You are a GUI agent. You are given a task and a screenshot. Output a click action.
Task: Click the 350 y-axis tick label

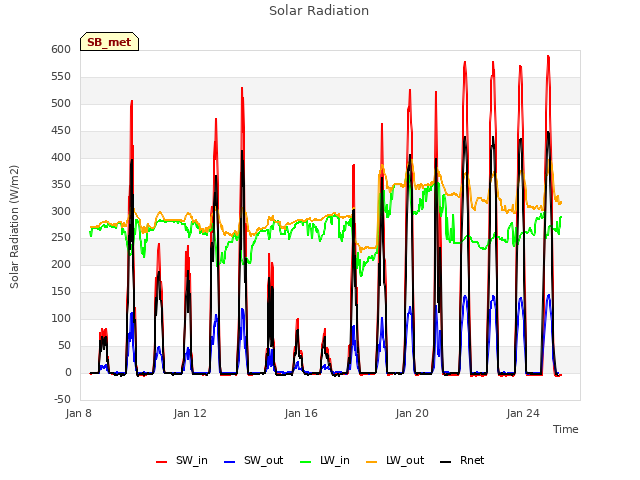61,184
